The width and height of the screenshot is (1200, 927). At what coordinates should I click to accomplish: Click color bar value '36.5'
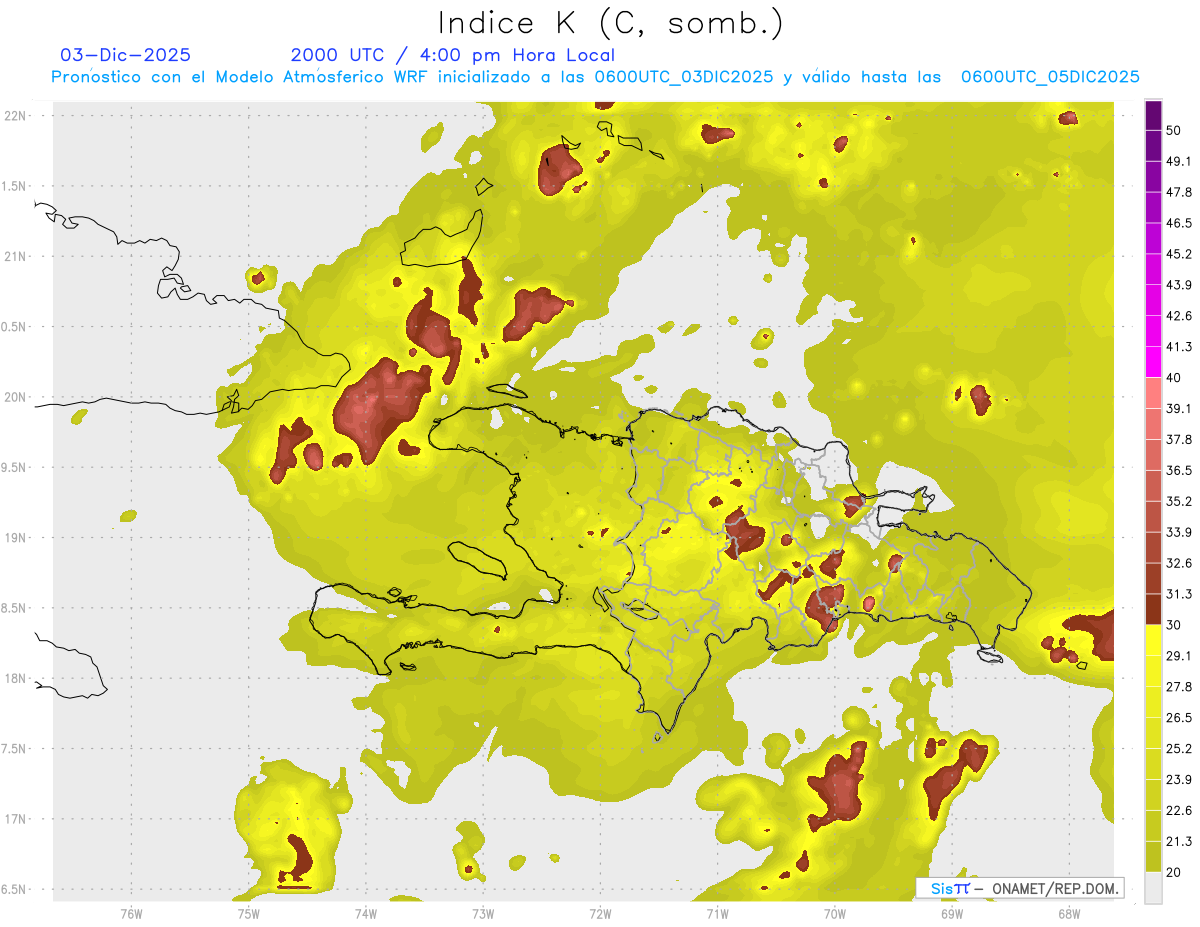1179,470
